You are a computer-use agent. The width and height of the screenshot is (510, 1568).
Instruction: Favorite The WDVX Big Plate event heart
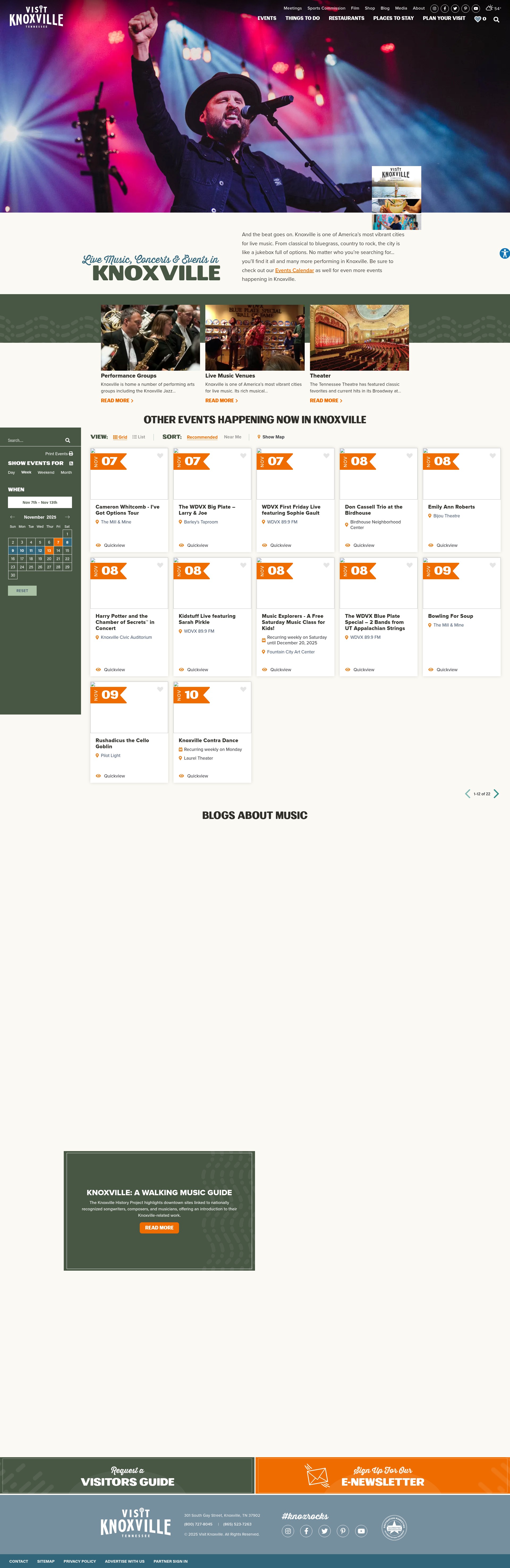coord(243,456)
